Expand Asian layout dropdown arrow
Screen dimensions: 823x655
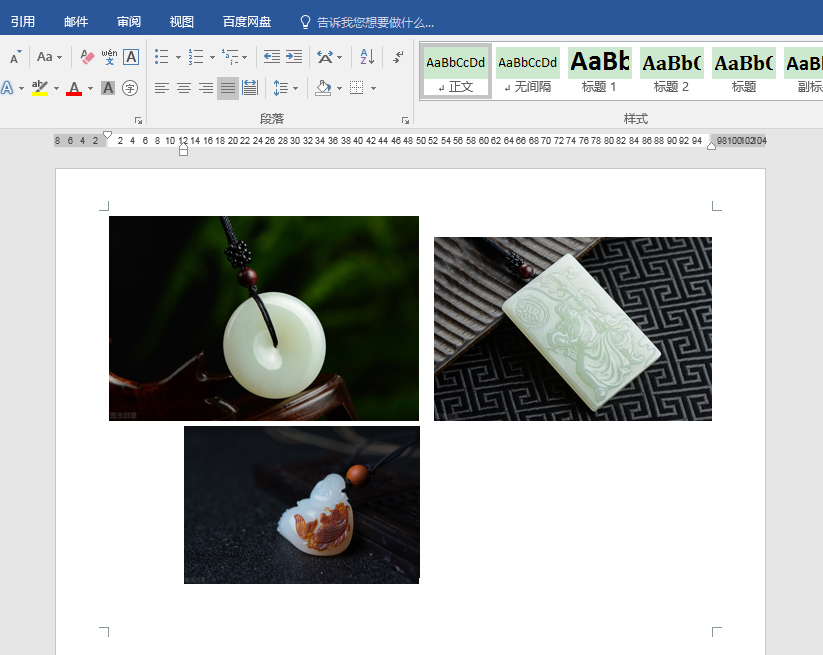coord(340,57)
